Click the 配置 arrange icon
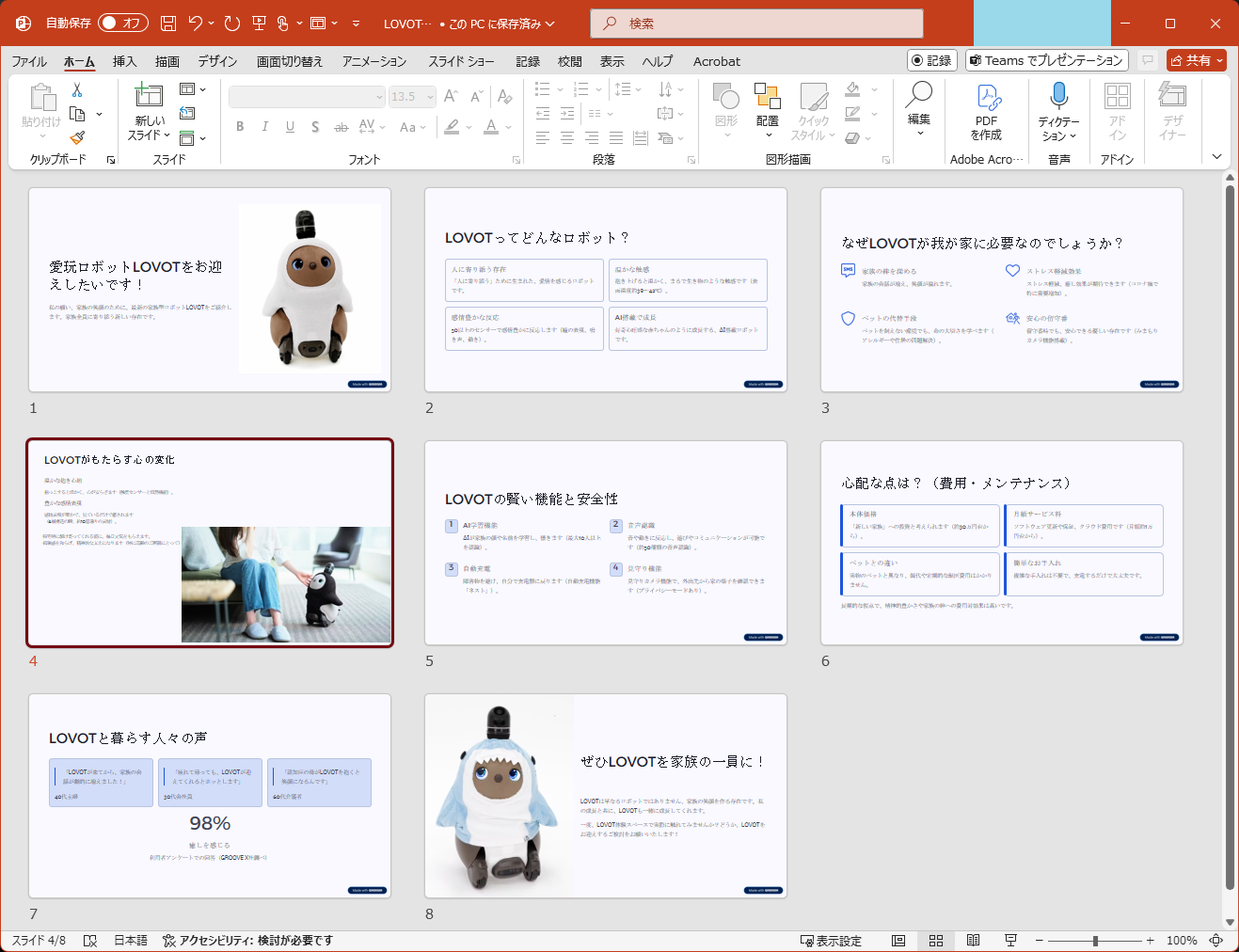1239x952 pixels. [x=768, y=109]
